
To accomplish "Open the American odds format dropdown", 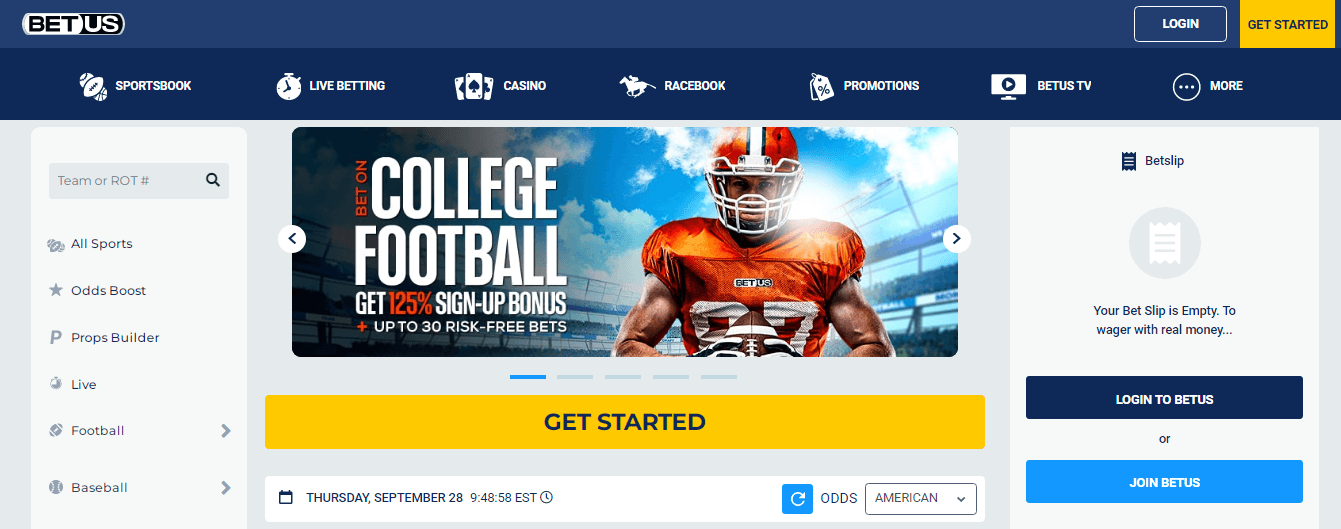I will 921,498.
